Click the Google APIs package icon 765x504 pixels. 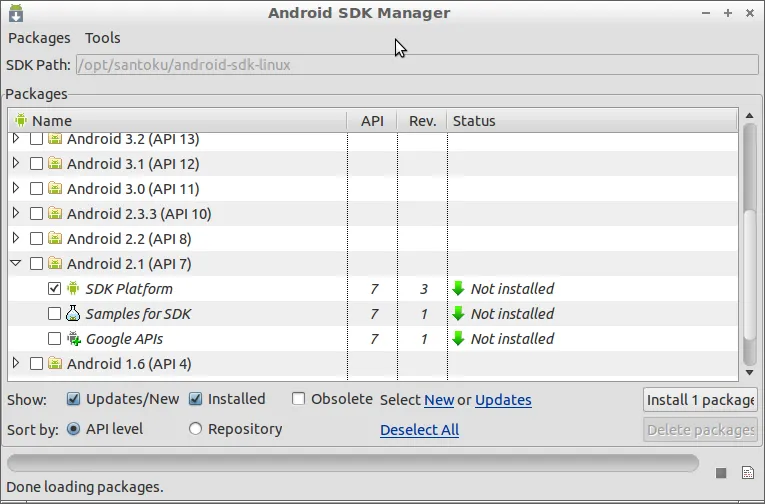click(x=73, y=339)
